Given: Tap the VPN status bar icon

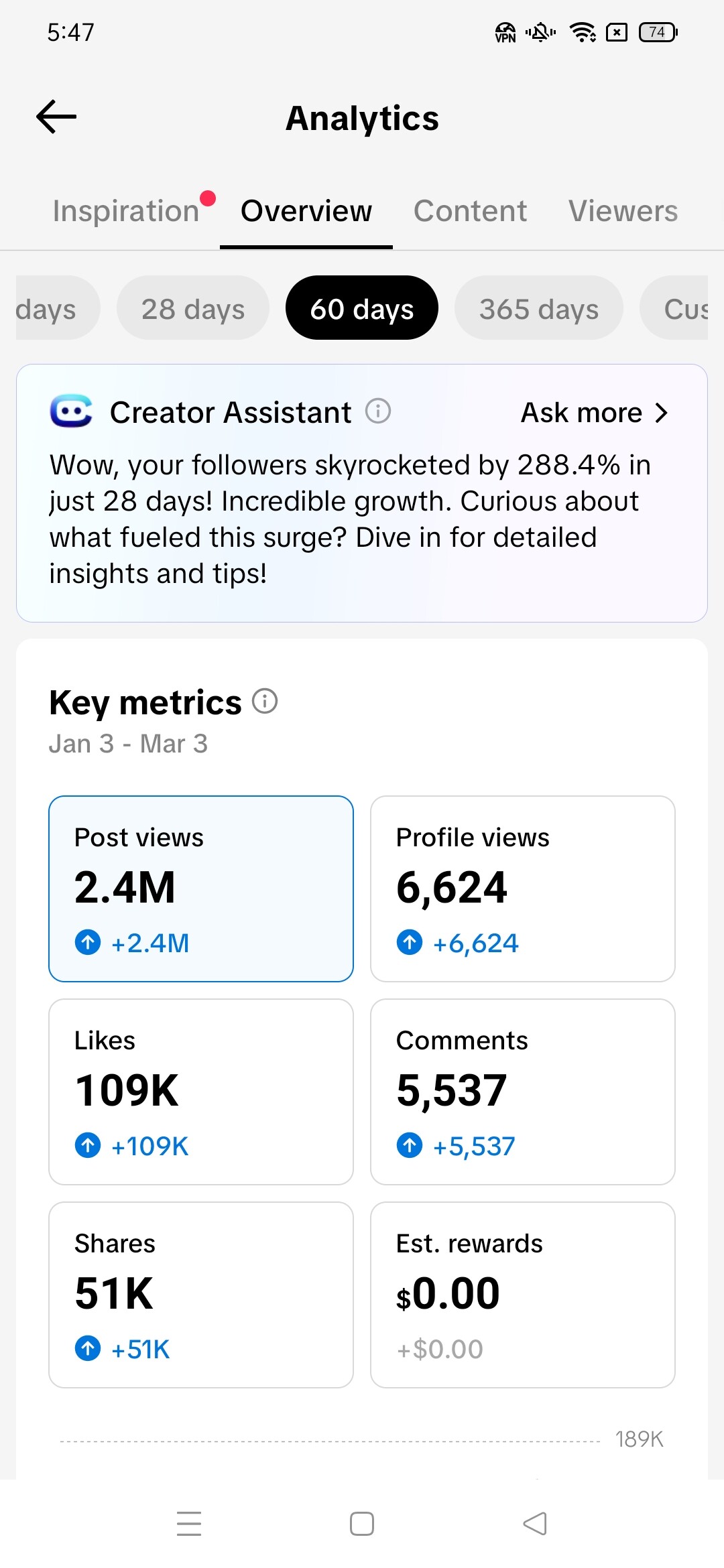Looking at the screenshot, I should (x=505, y=32).
